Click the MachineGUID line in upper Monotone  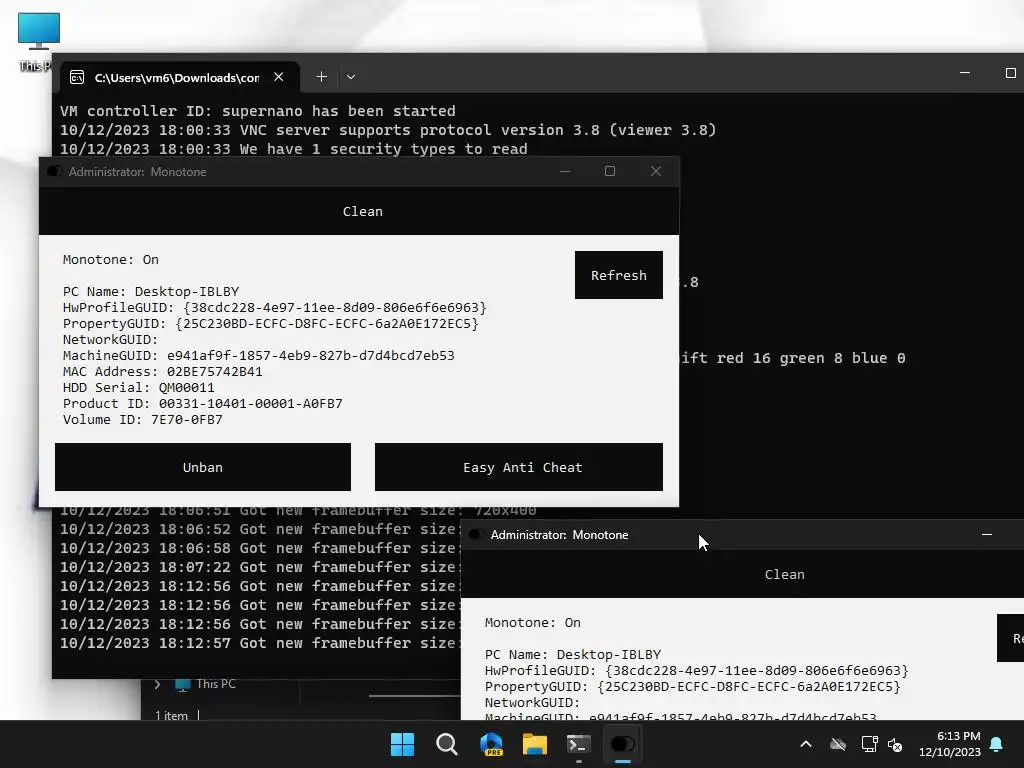pyautogui.click(x=259, y=355)
